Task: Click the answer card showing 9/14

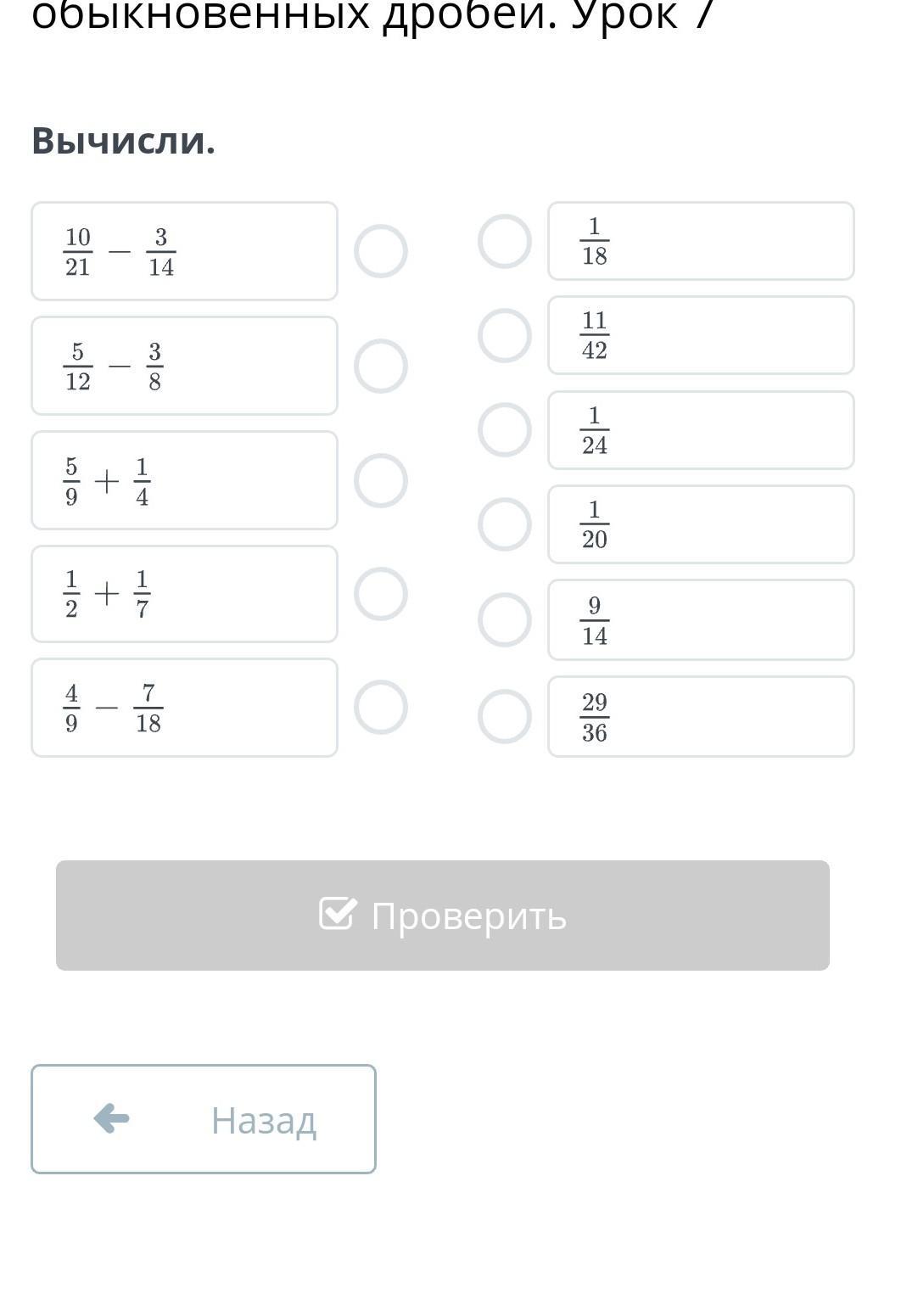Action: click(x=700, y=619)
